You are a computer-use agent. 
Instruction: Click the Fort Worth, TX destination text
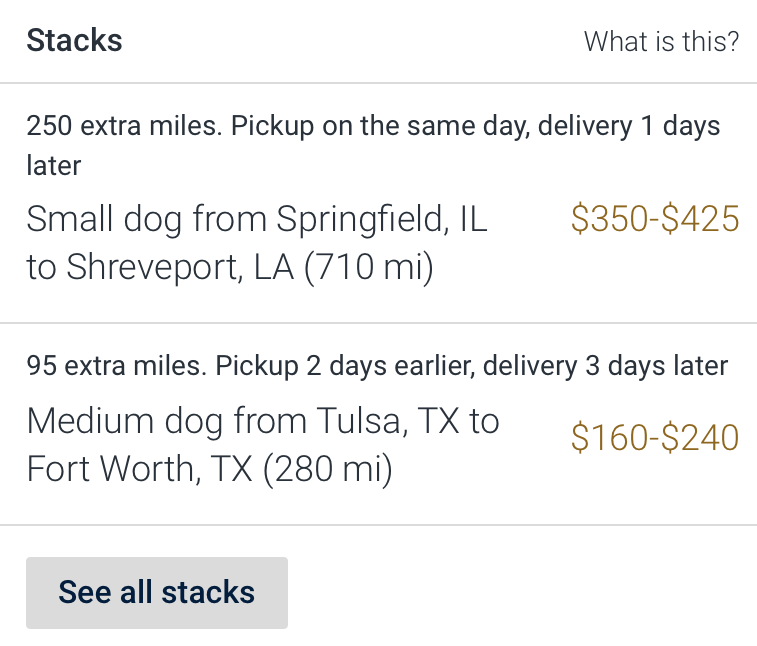pyautogui.click(x=140, y=469)
